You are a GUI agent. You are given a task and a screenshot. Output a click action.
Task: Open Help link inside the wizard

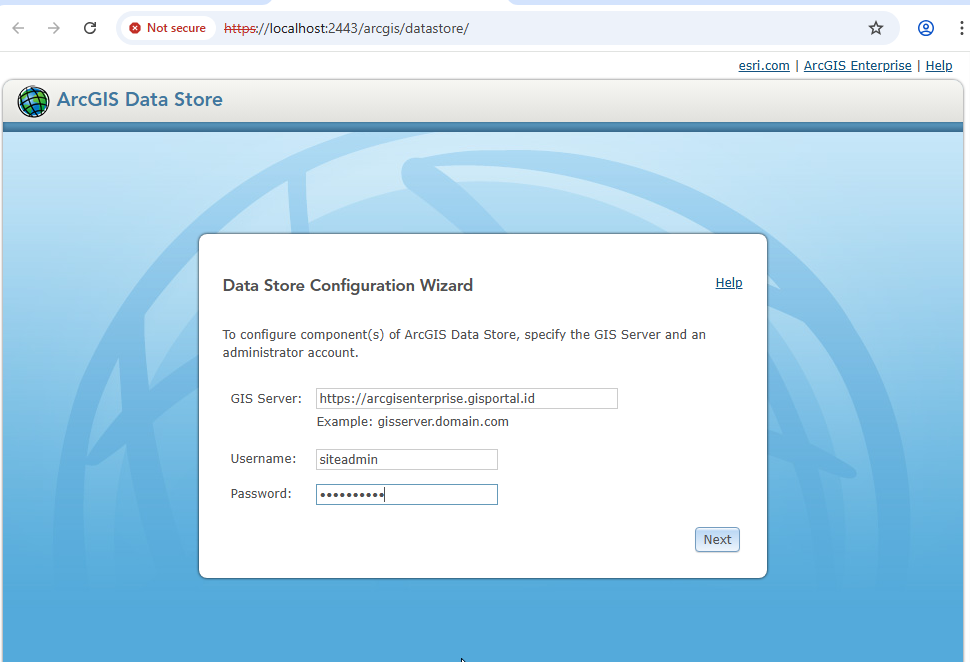coord(729,283)
